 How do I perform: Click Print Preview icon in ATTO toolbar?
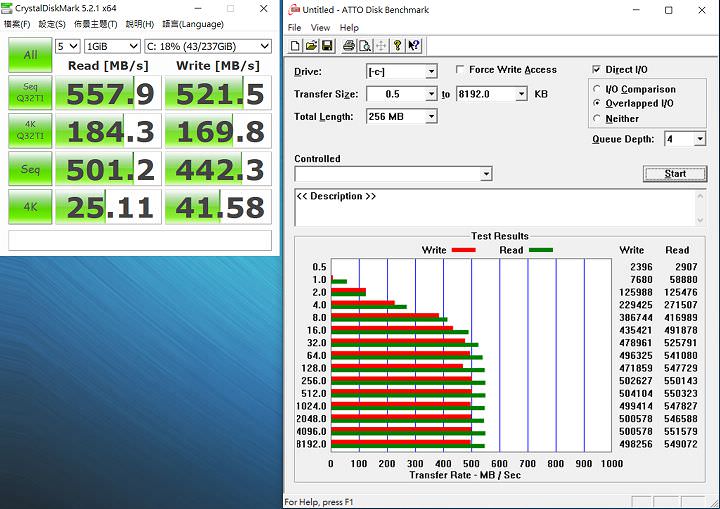tap(365, 45)
